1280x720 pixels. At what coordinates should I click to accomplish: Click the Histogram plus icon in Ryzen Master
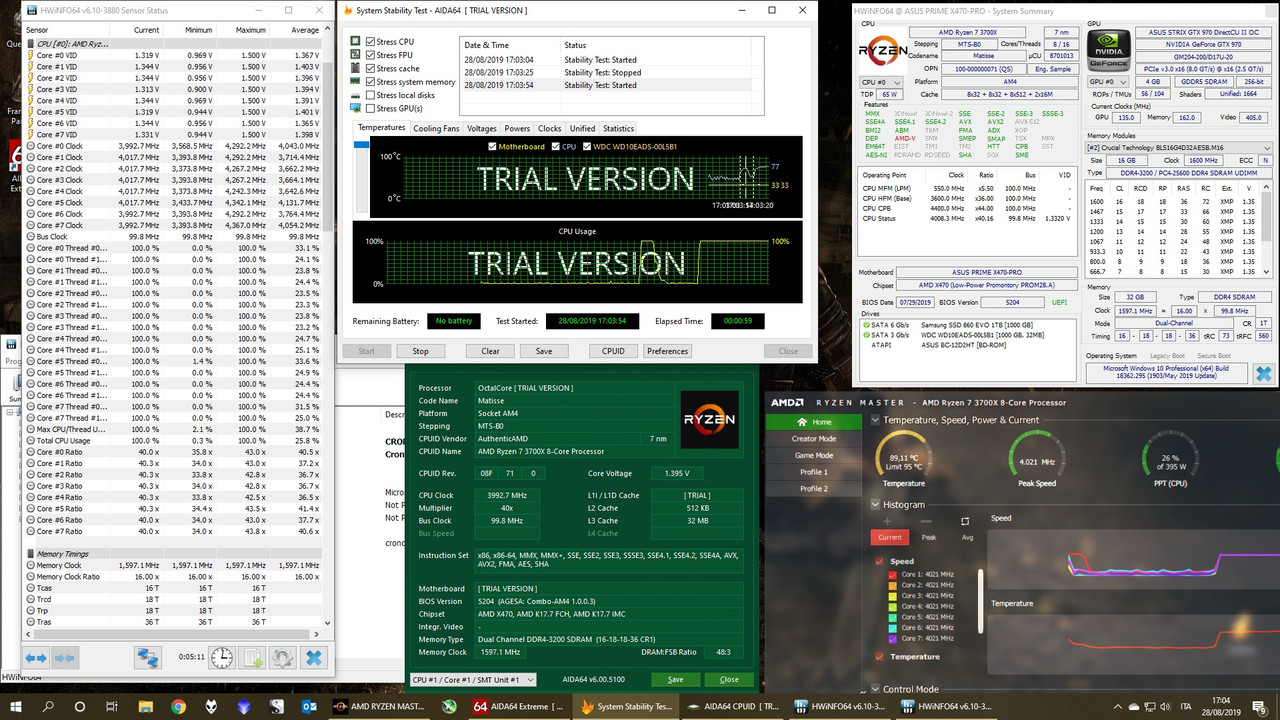pos(886,521)
